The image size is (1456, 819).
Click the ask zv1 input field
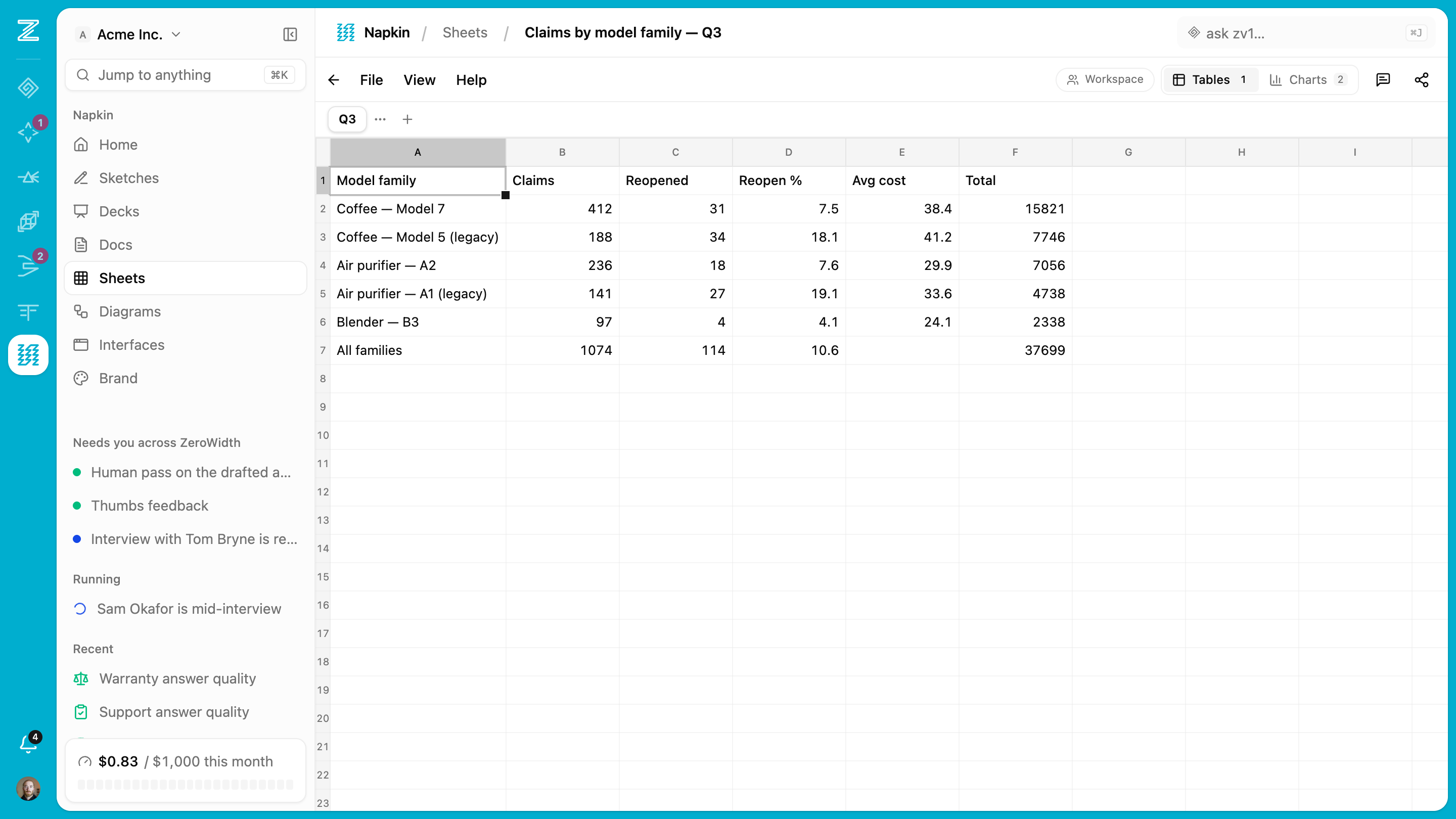point(1306,33)
